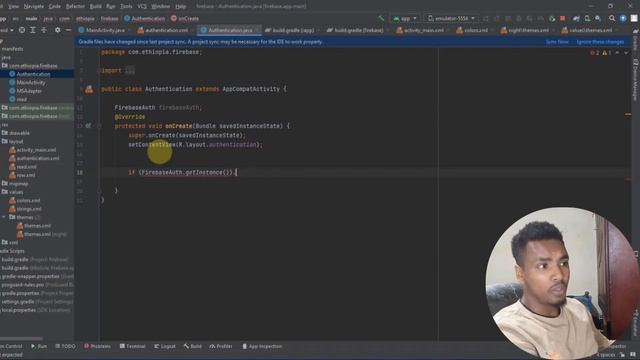
Task: Click the Sync Now link
Action: point(557,42)
